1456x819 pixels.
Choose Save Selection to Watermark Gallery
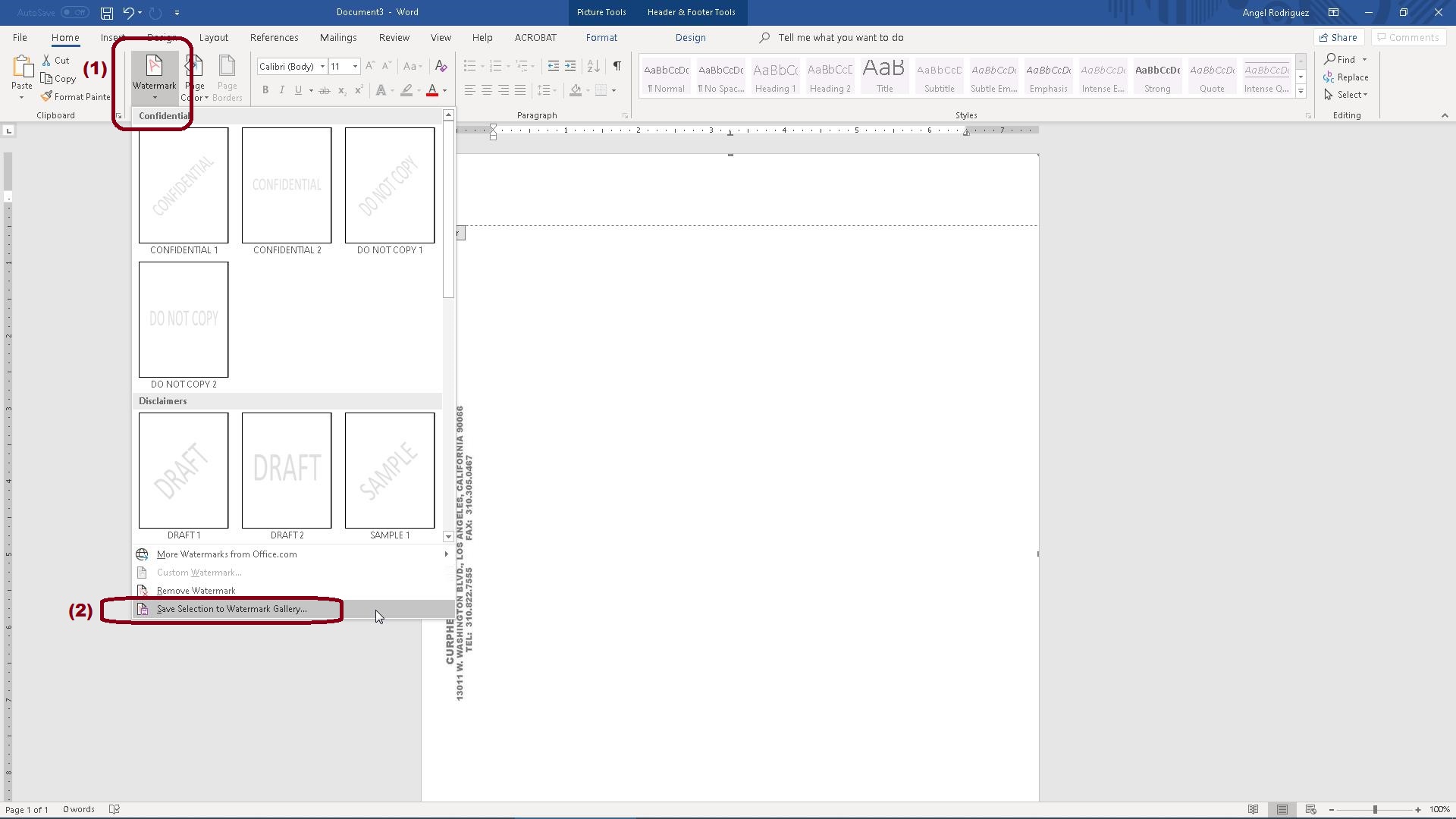(231, 609)
